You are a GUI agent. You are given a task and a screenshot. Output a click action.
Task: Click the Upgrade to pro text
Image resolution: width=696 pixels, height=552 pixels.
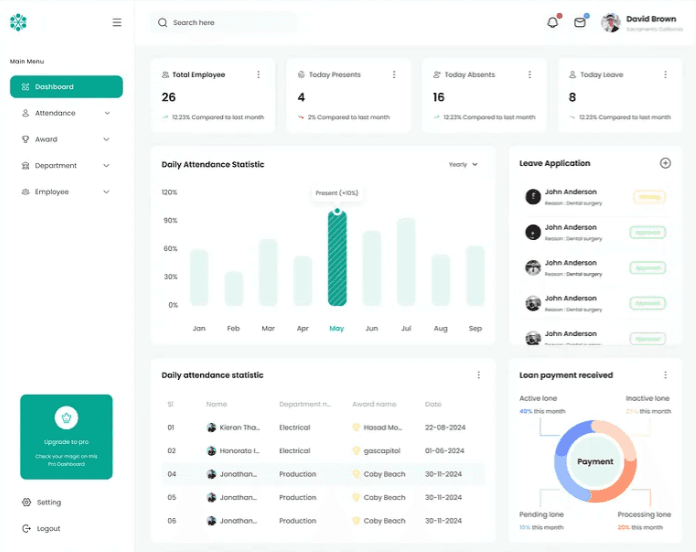click(x=66, y=442)
